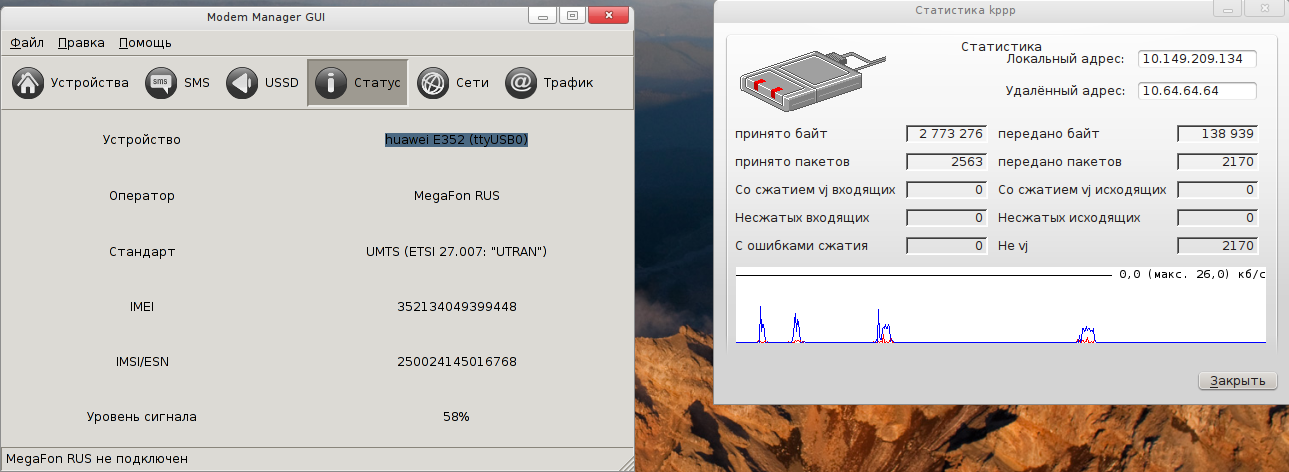The height and width of the screenshot is (472, 1289).
Task: Open the Трафик (Traffic) section
Action: (x=549, y=82)
